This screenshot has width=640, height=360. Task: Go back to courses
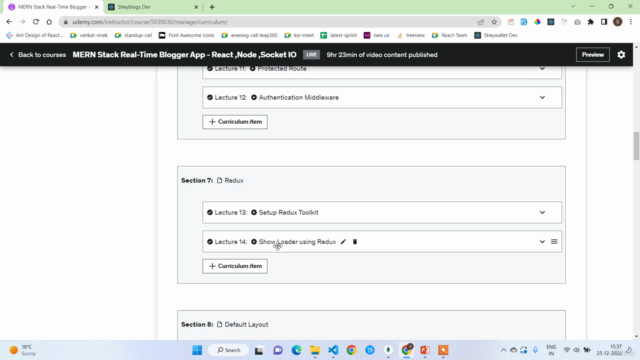tap(37, 55)
